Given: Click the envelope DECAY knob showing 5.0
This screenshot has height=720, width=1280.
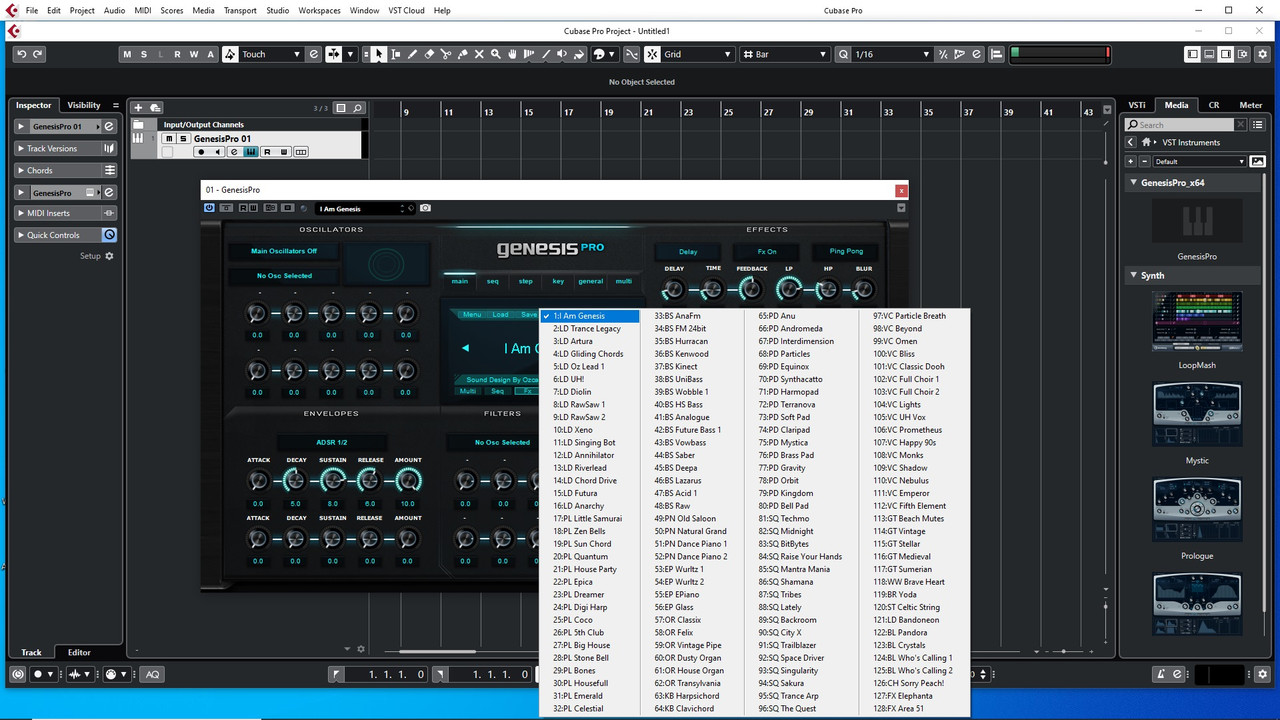Looking at the screenshot, I should [295, 481].
